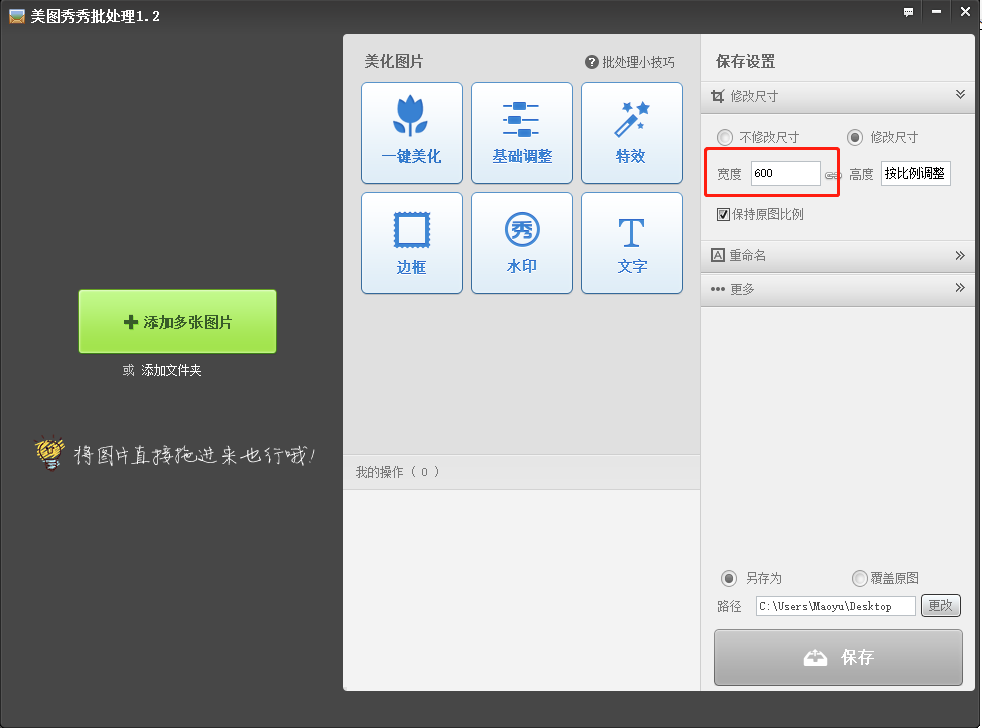Expand the 更多 more options section
This screenshot has height=728, width=982.
tap(959, 288)
